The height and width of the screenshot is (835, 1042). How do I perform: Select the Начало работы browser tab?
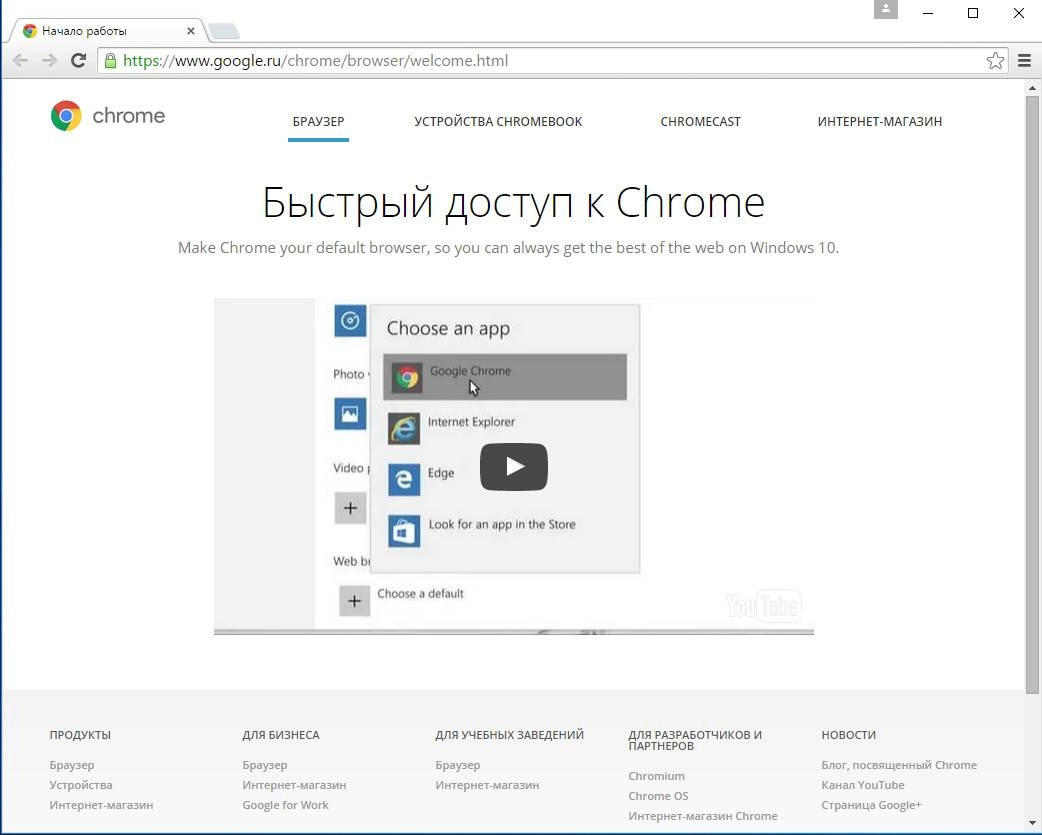click(106, 31)
